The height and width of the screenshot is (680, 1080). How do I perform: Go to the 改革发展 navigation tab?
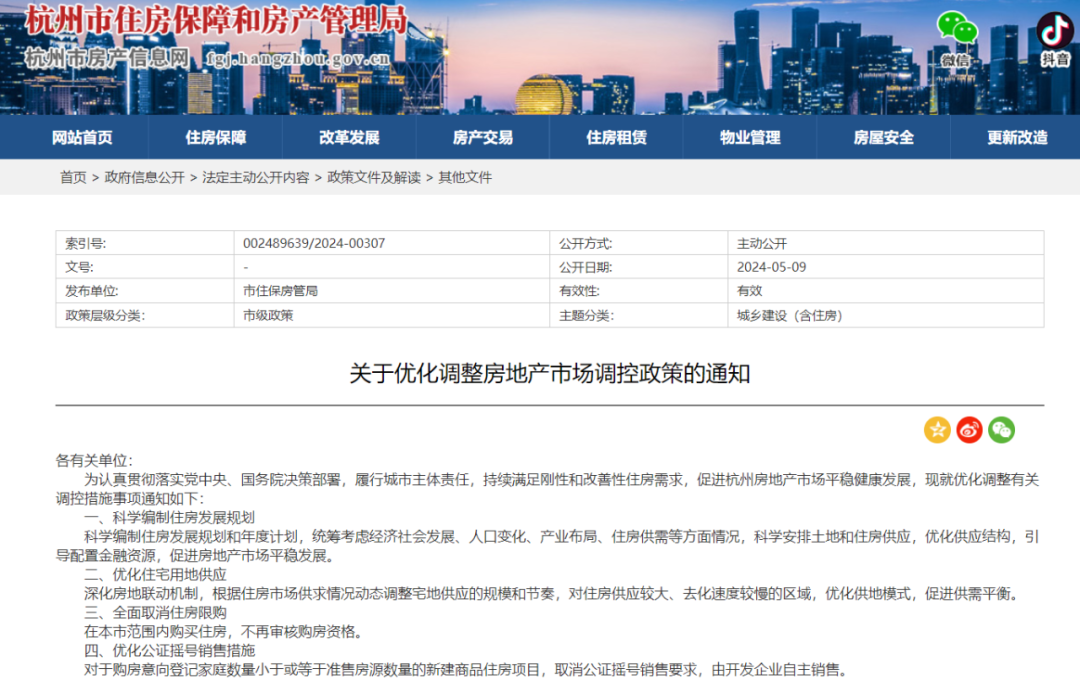click(x=349, y=138)
